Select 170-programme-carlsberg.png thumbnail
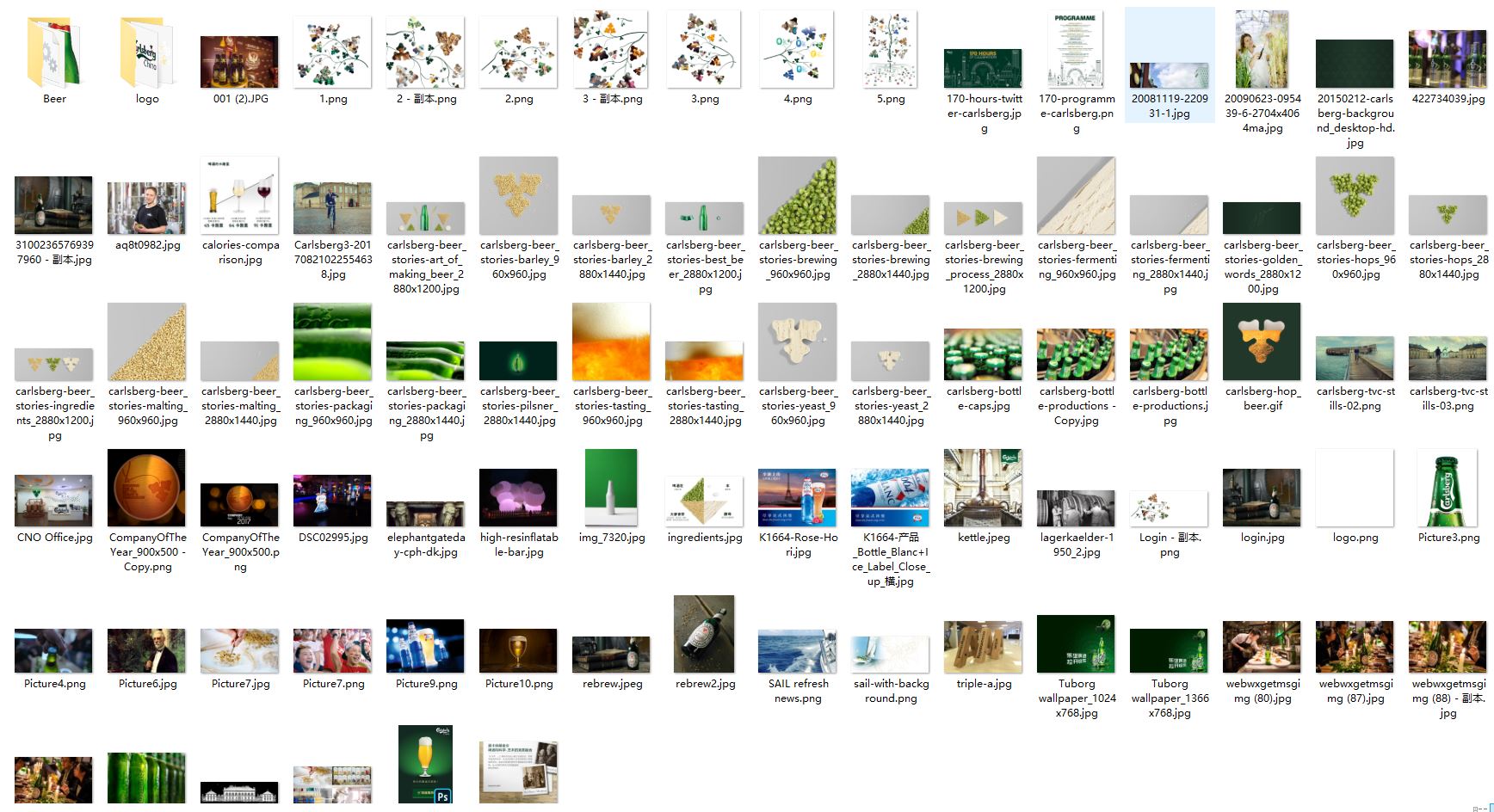 (x=1076, y=49)
